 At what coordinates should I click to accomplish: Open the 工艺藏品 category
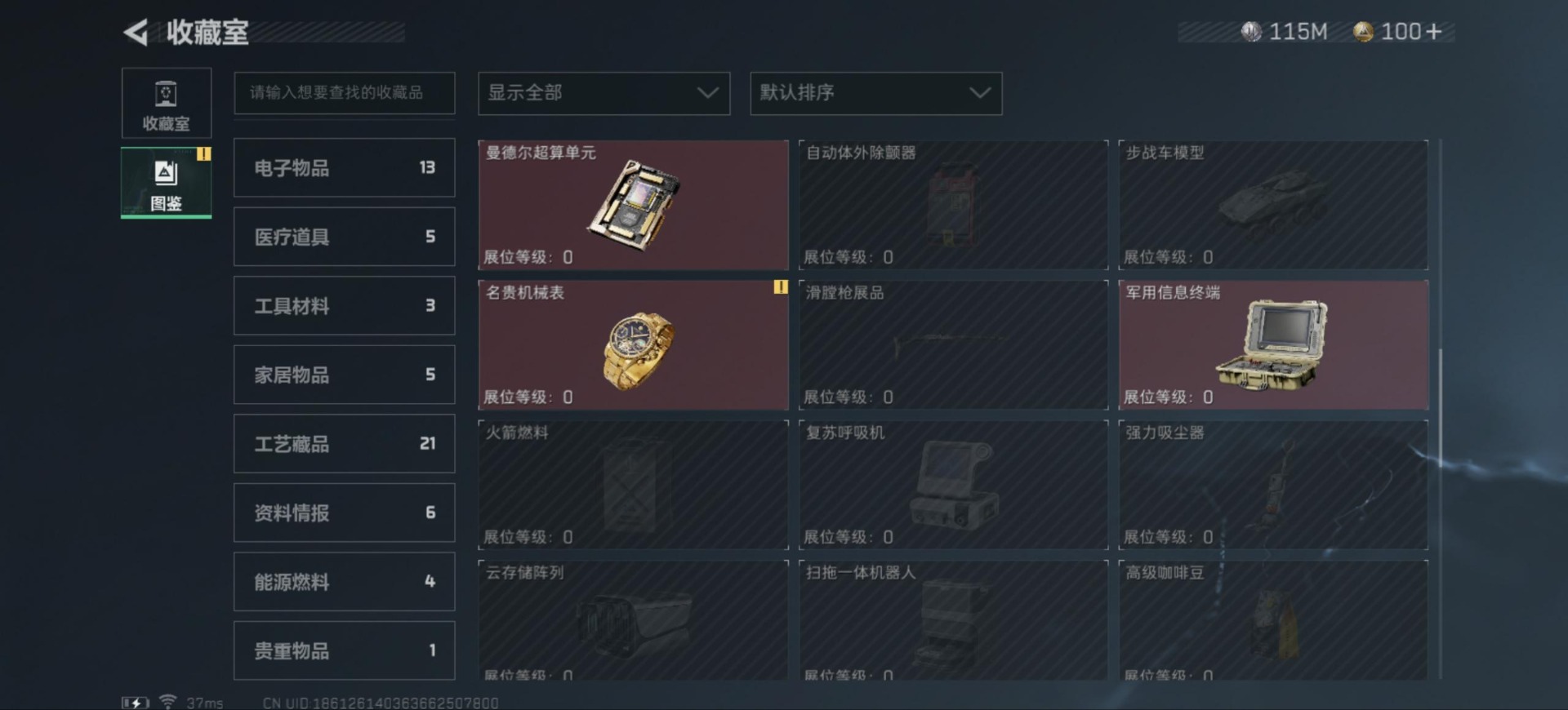coord(344,444)
